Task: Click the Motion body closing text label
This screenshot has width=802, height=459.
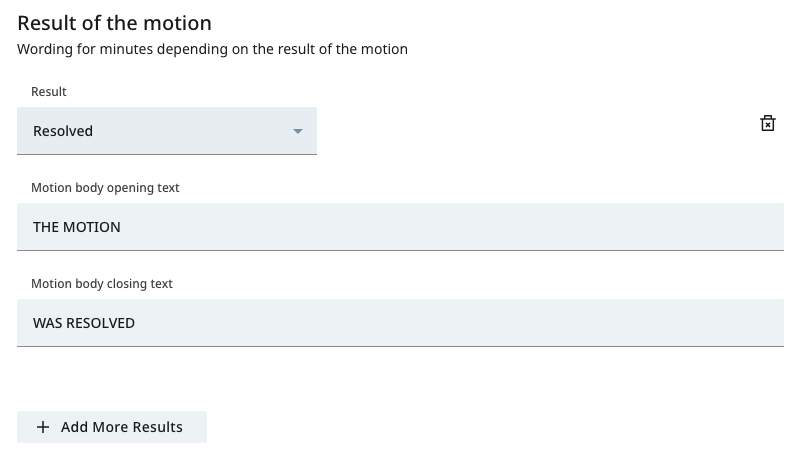Action: (102, 284)
